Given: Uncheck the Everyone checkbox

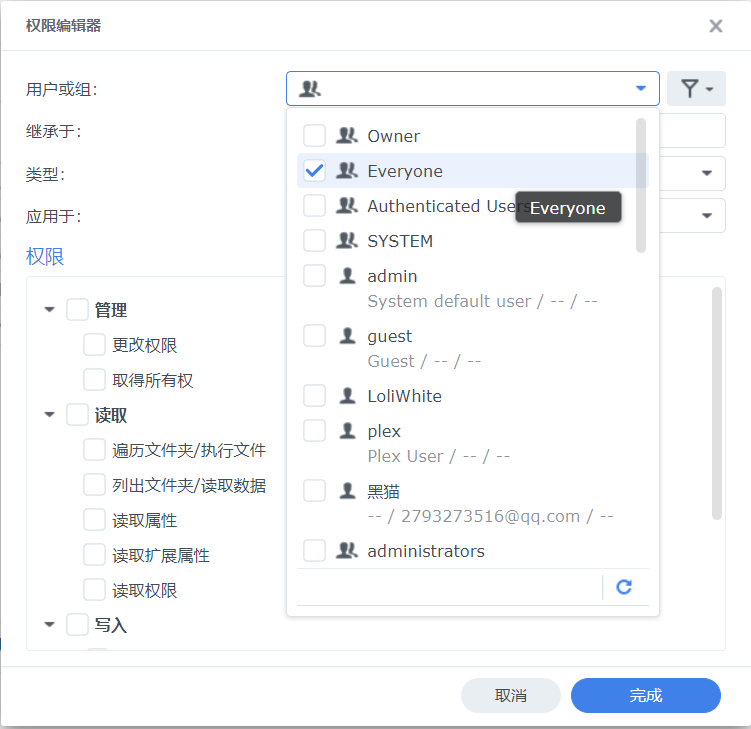Looking at the screenshot, I should (x=315, y=171).
